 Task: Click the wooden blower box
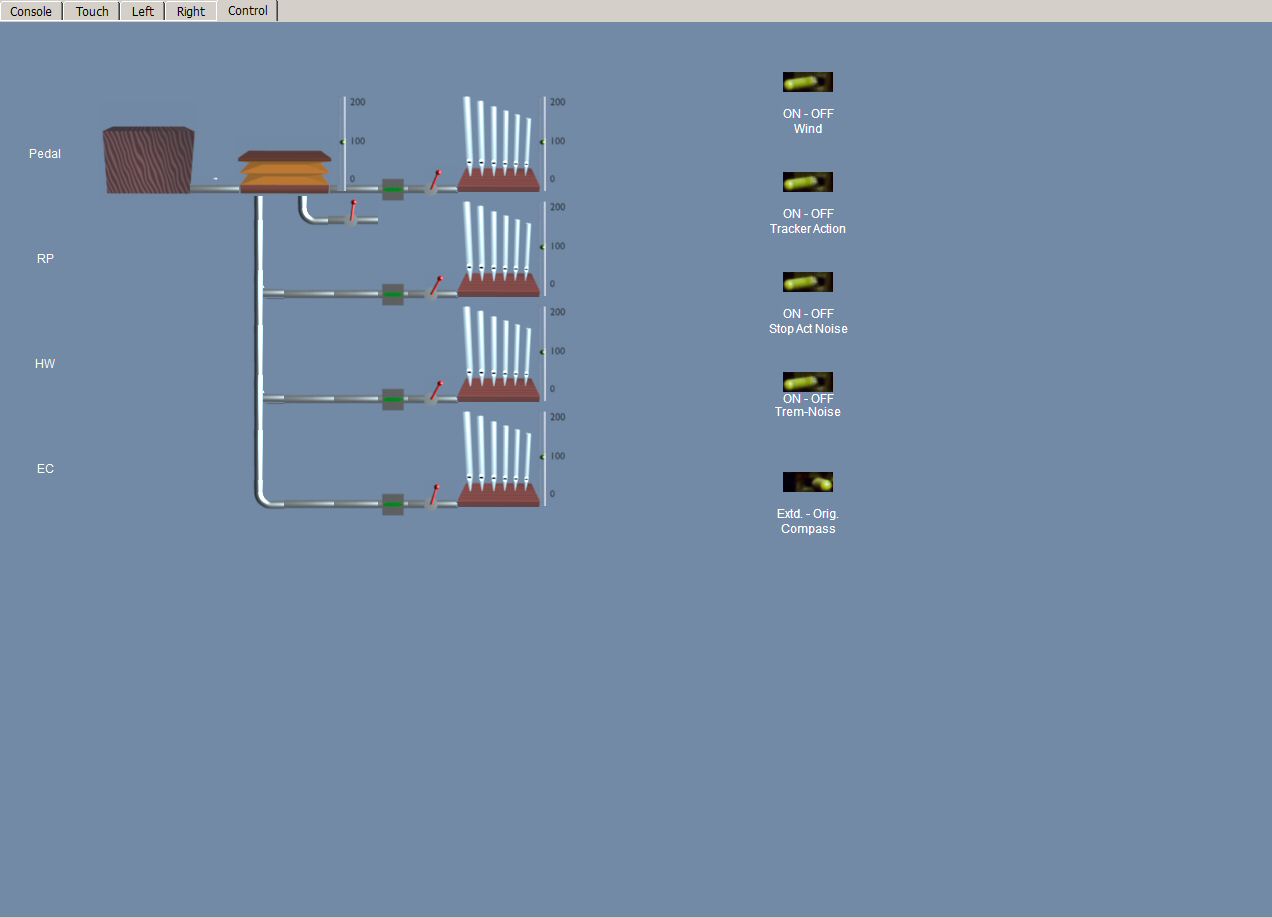point(149,160)
